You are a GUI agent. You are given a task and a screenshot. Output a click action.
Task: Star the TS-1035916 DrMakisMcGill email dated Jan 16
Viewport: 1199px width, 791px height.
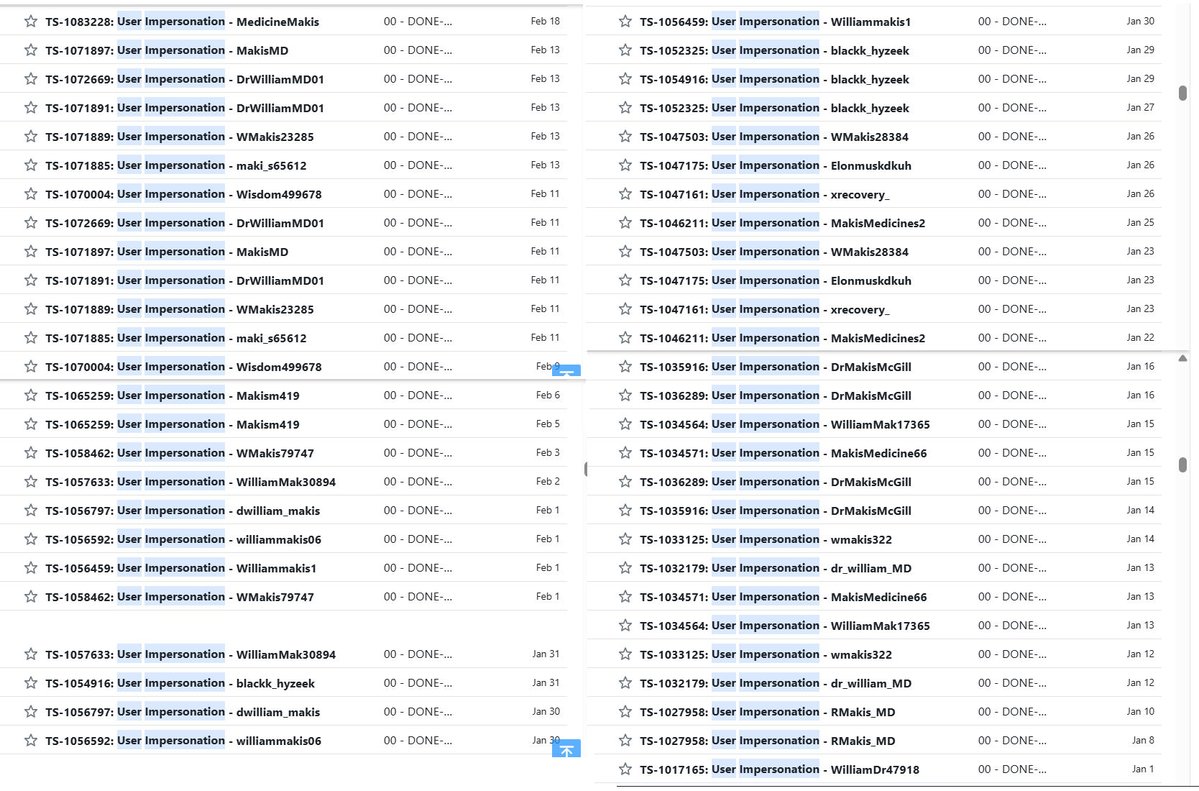tap(625, 366)
